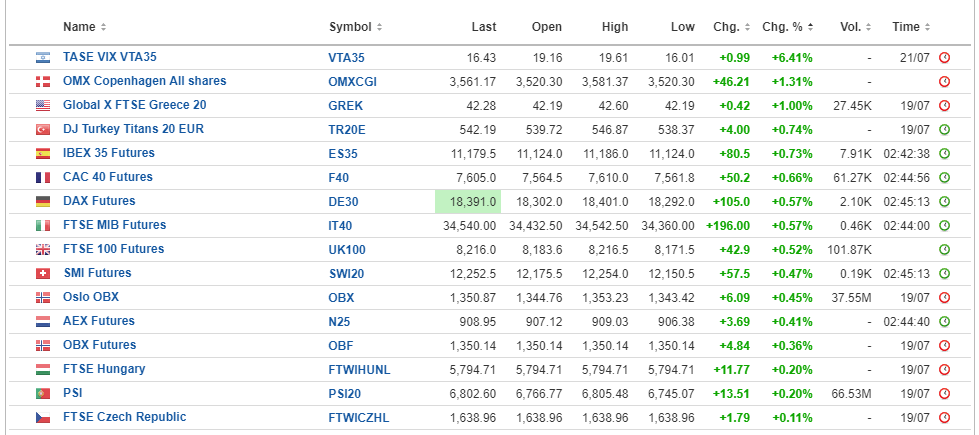
Task: Open the FTSE Hungary link
Action: coord(104,369)
